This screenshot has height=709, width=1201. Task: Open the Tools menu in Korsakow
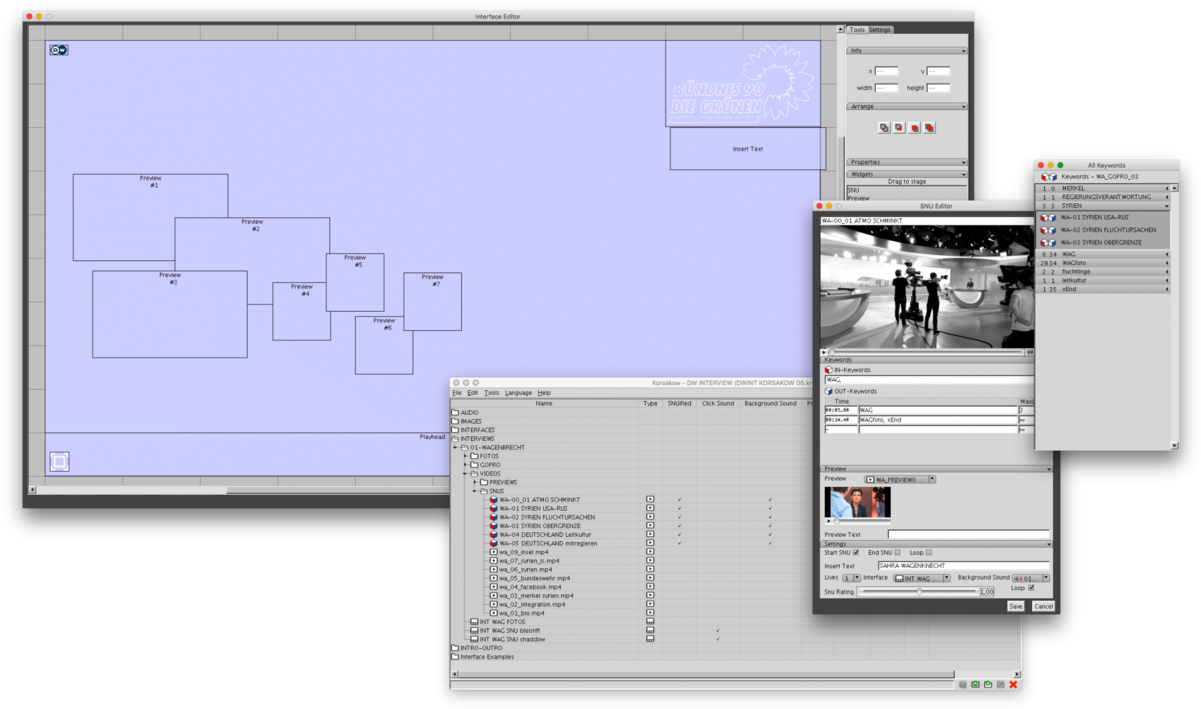(491, 393)
